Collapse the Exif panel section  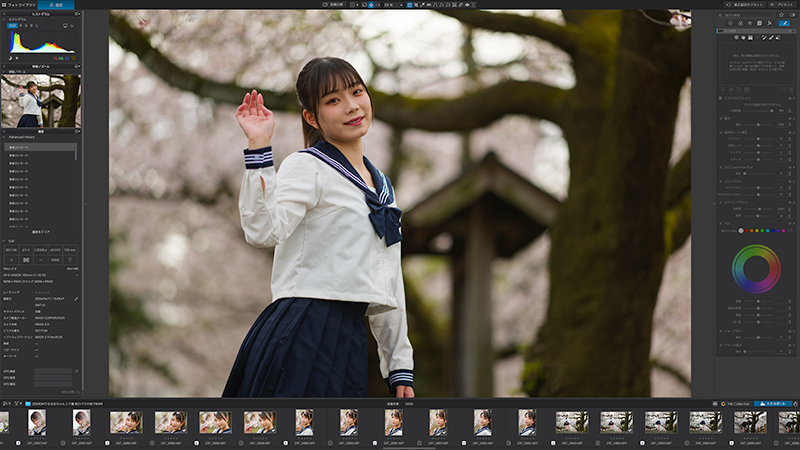(4, 241)
